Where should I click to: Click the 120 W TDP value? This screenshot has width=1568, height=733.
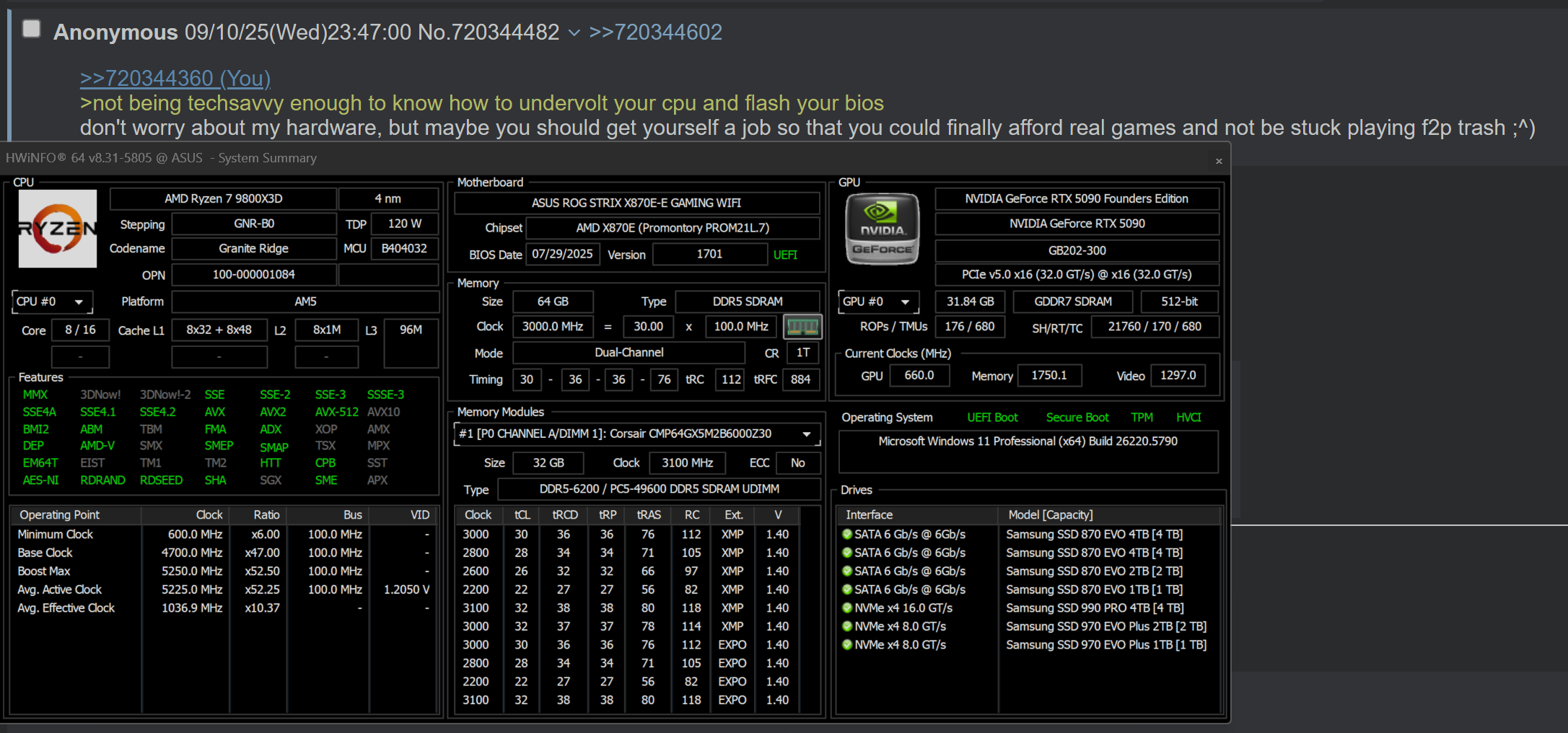[x=405, y=224]
